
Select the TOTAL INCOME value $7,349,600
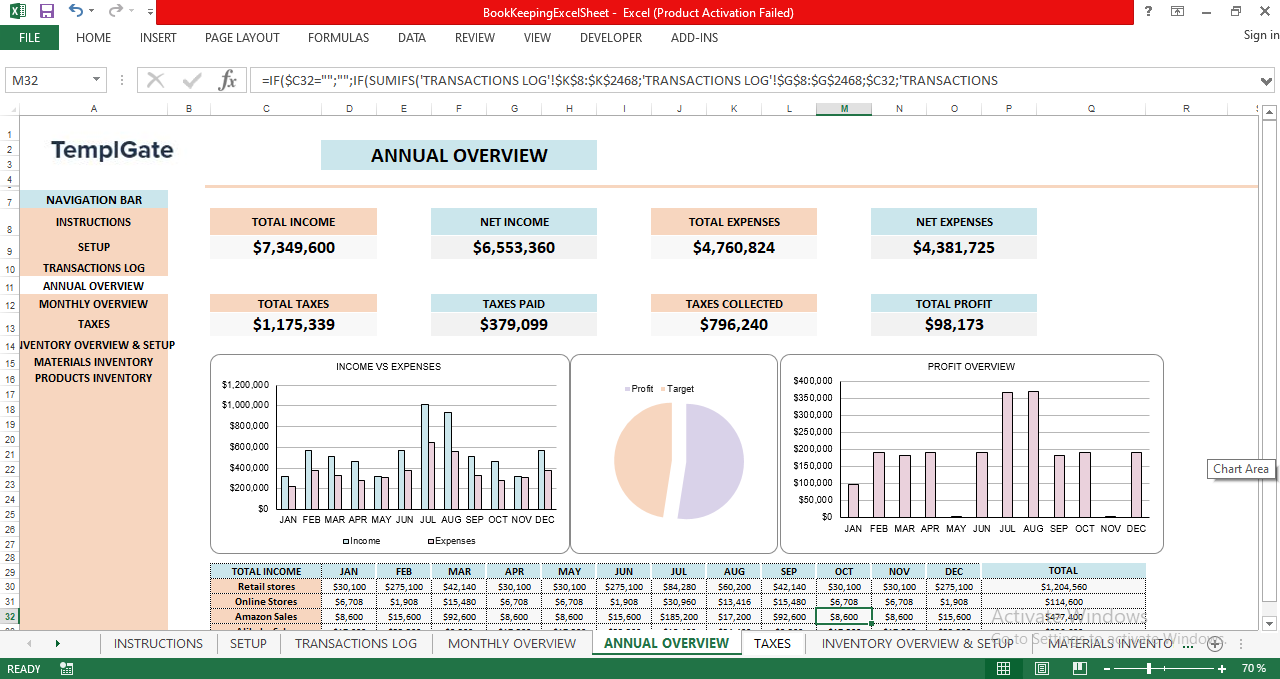tap(294, 247)
